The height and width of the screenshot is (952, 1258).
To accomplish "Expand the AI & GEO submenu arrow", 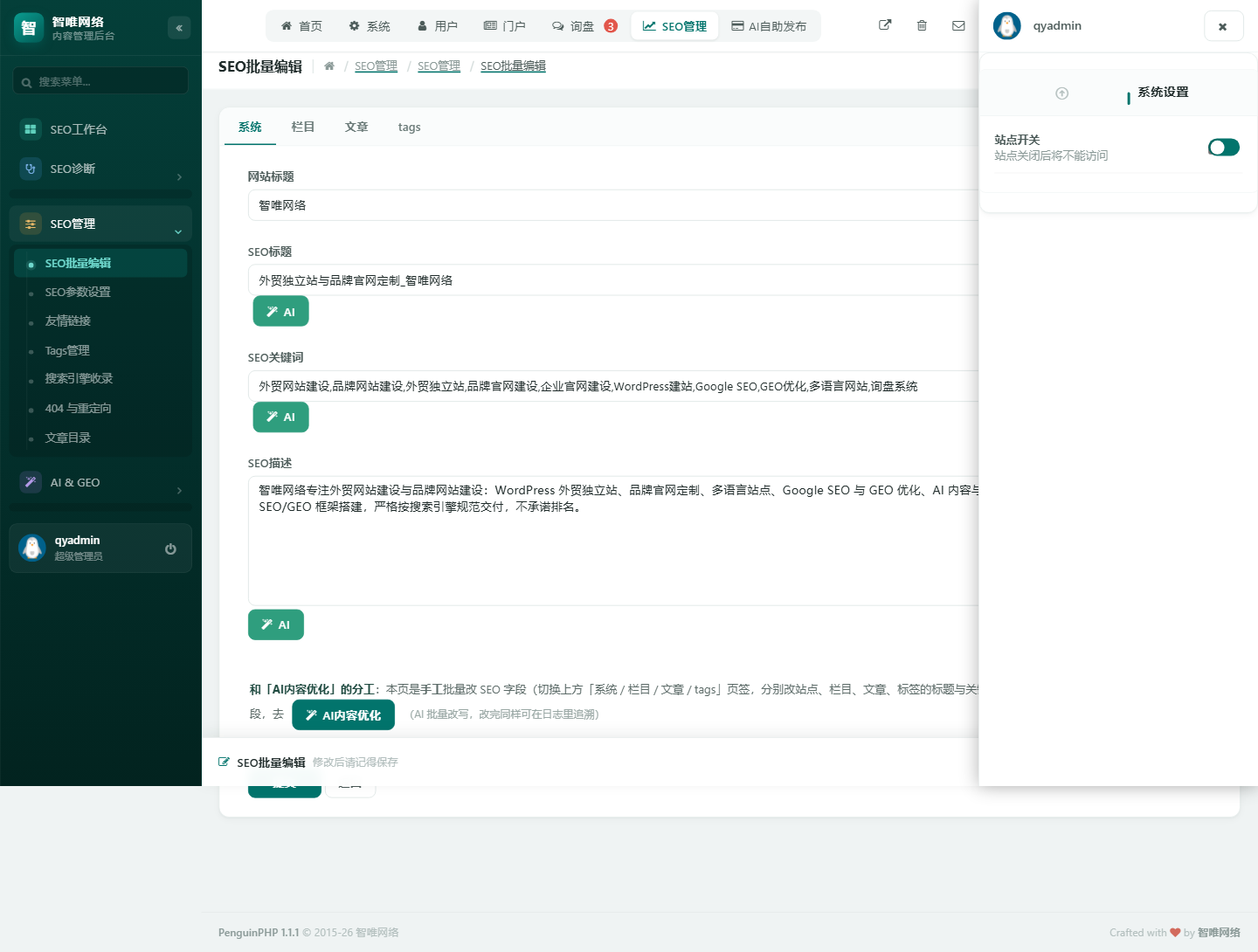I will point(180,491).
